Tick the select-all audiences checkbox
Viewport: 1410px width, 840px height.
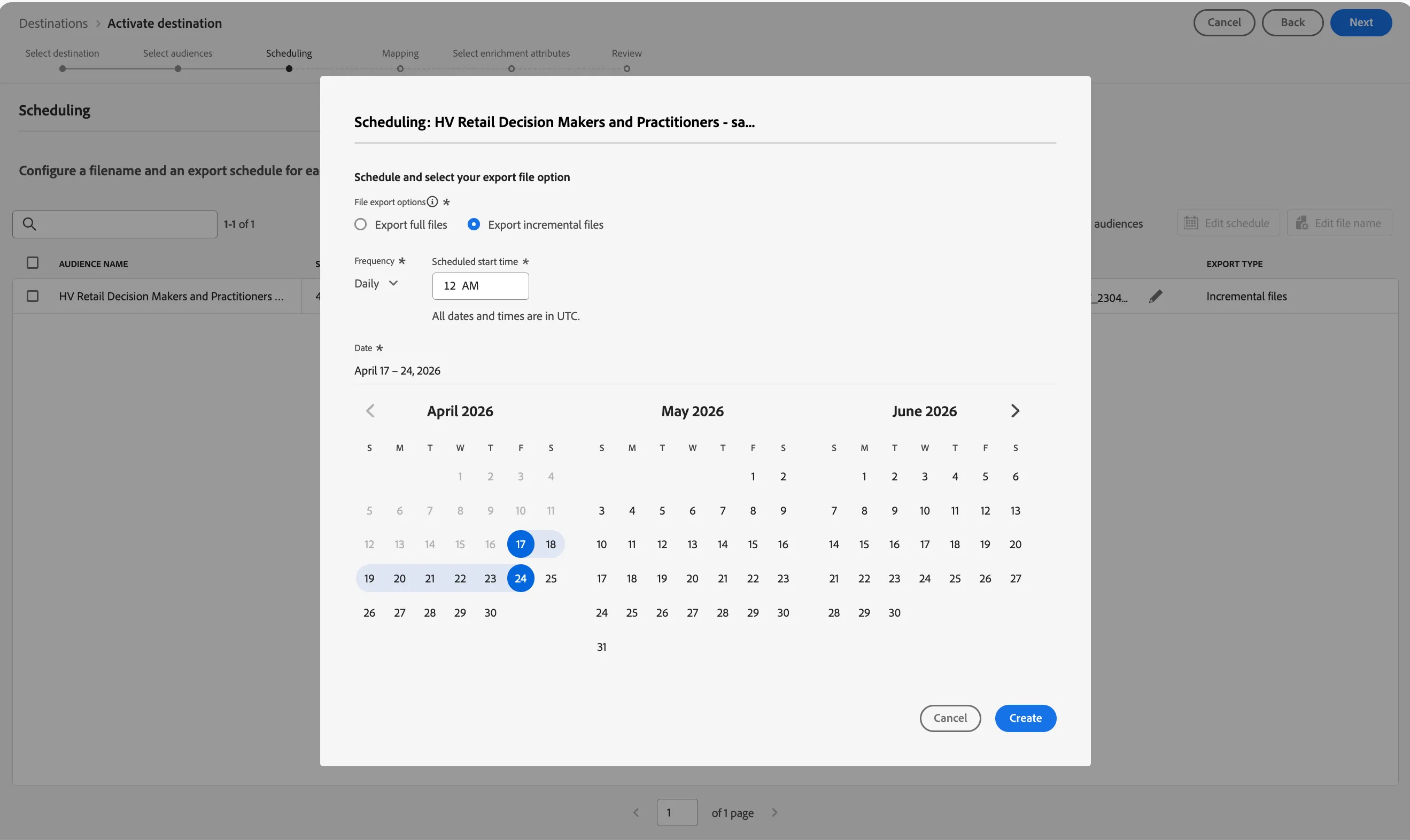click(x=32, y=263)
